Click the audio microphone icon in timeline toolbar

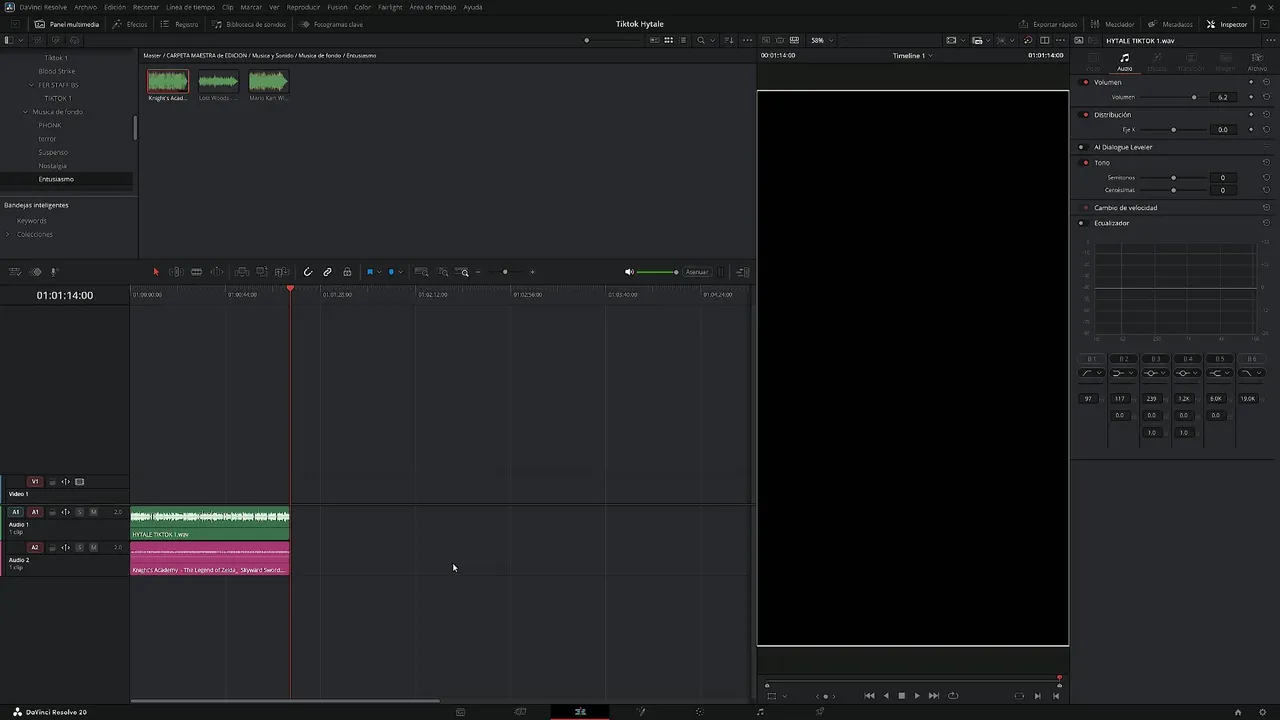[x=54, y=272]
